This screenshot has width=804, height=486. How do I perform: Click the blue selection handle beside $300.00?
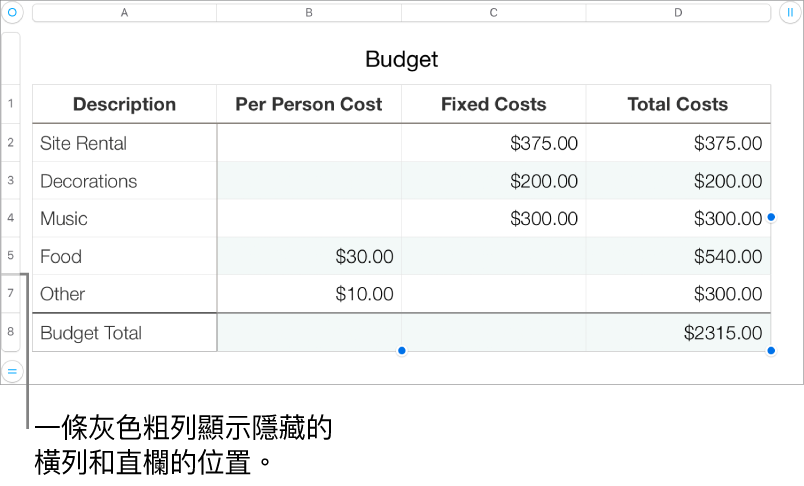point(772,217)
